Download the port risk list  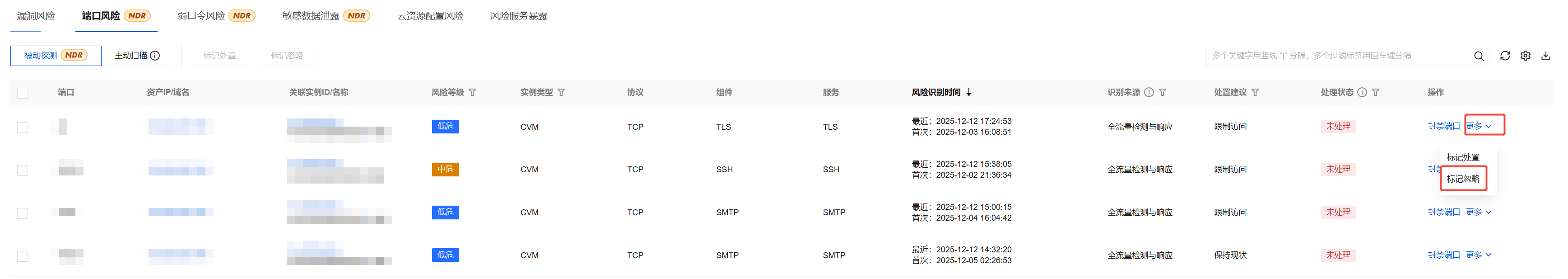coord(1545,56)
